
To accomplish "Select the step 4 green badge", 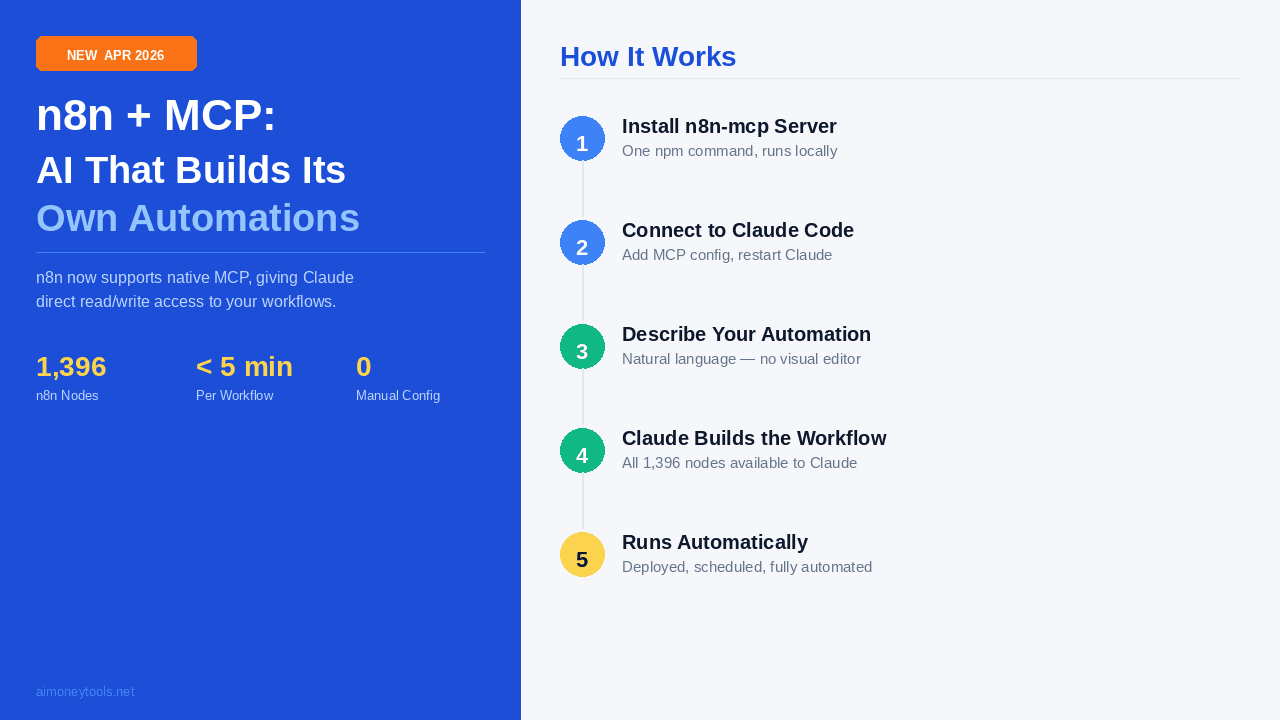I will [x=582, y=452].
